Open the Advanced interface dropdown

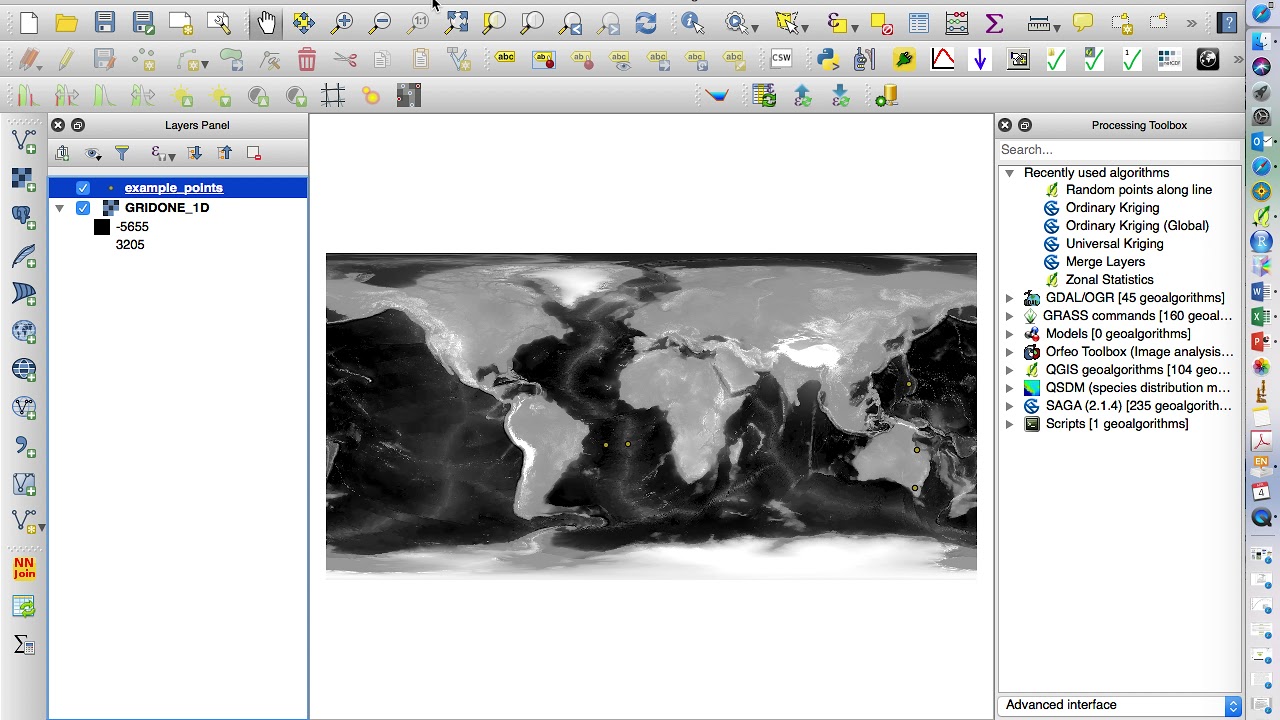[x=1120, y=705]
